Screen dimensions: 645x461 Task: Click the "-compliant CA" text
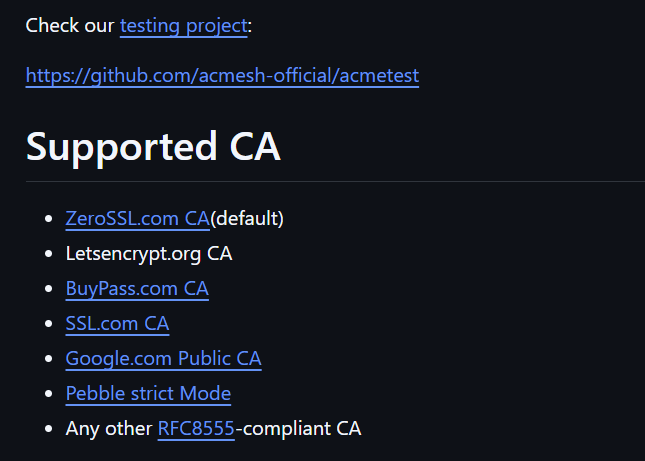coord(298,429)
